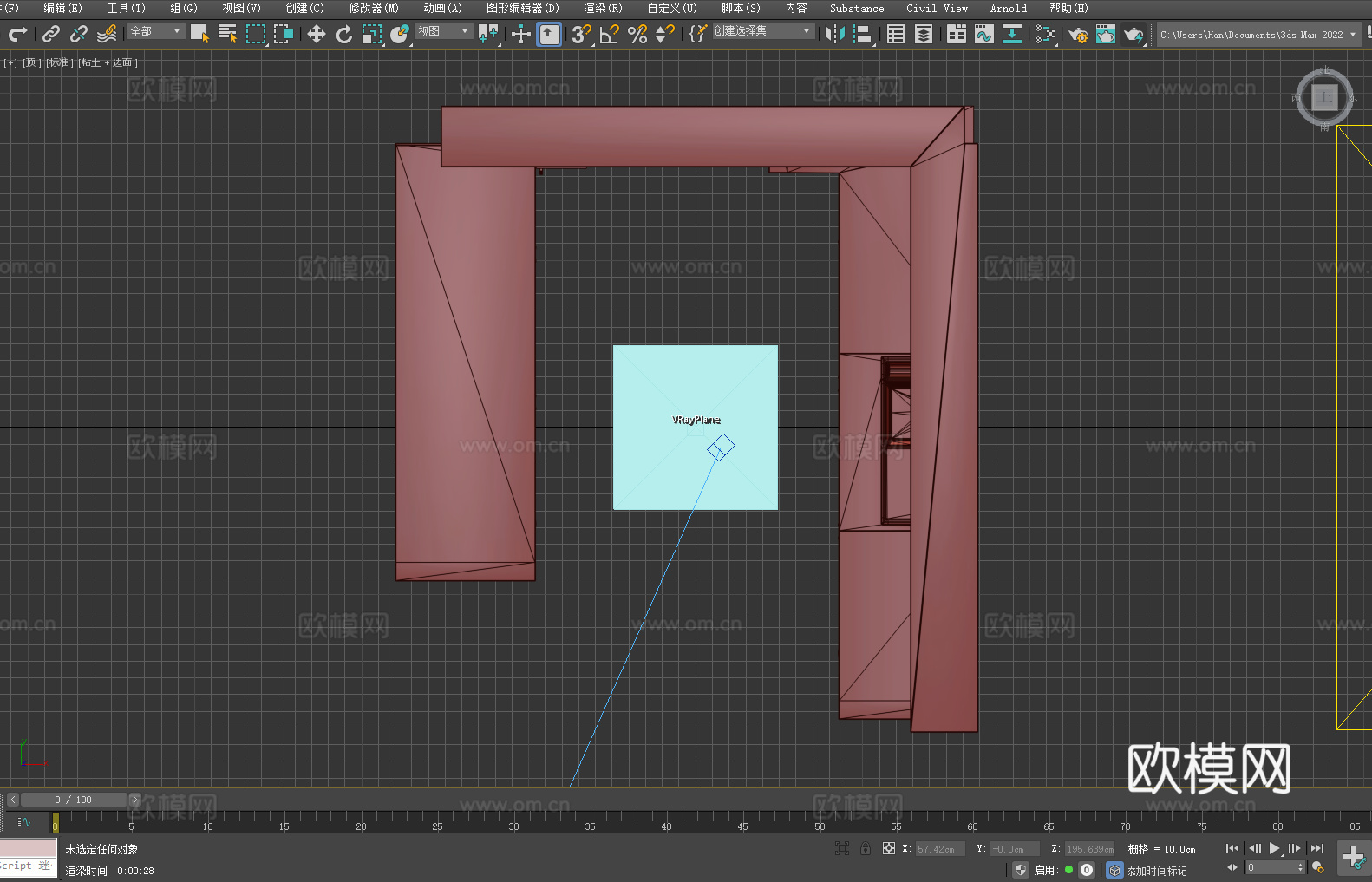Click Bind to Space Warp icon
Image resolution: width=1372 pixels, height=882 pixels.
tap(107, 34)
